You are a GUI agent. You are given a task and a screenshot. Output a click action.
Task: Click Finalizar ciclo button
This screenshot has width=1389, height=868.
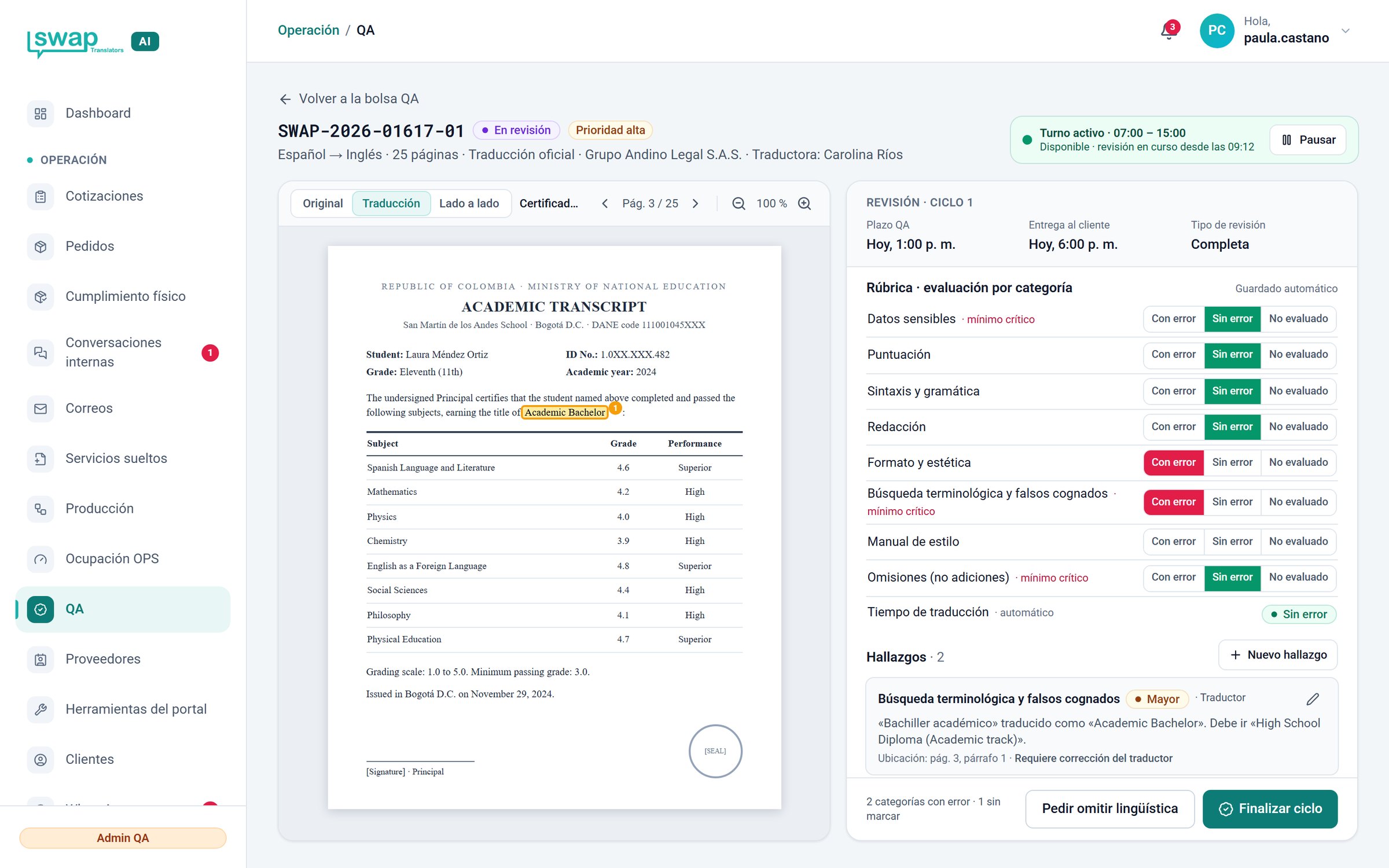point(1270,809)
